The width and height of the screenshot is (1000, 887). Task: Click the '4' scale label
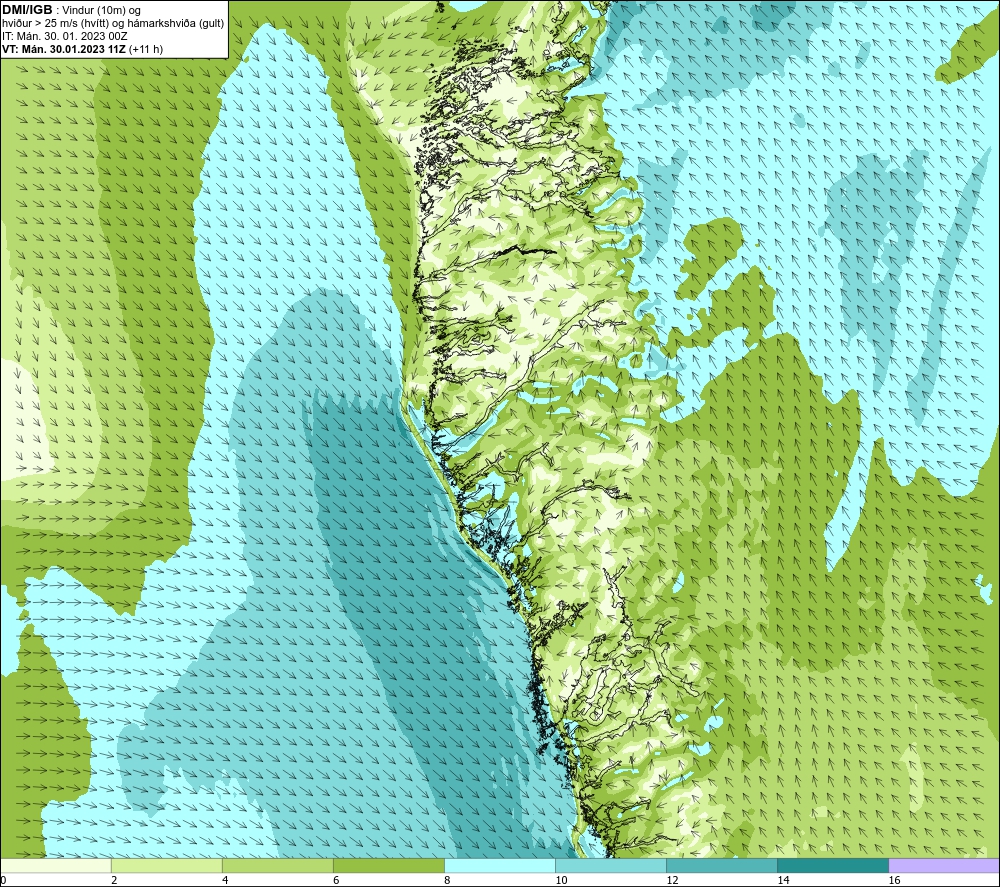225,880
